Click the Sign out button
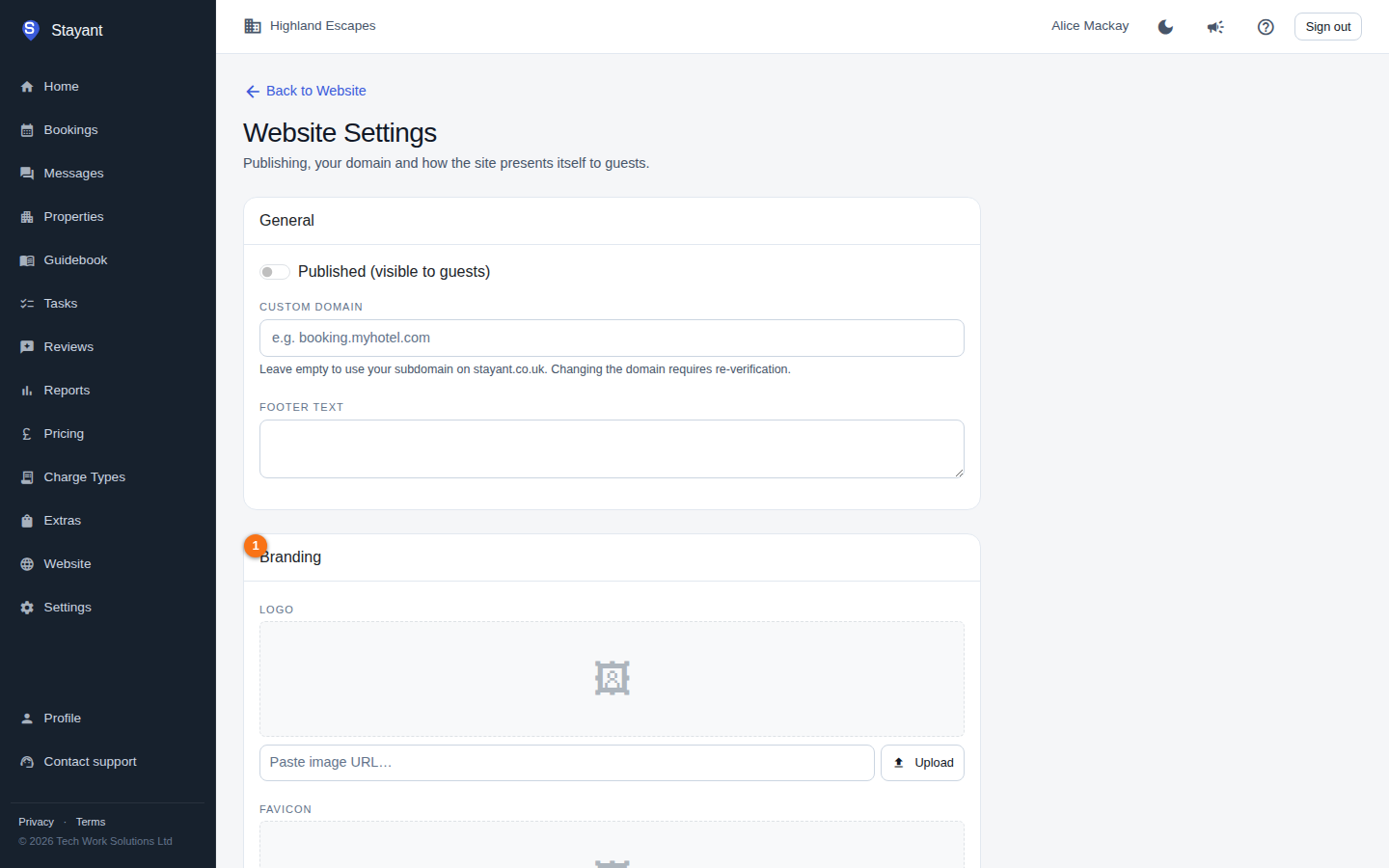This screenshot has width=1389, height=868. [x=1327, y=27]
